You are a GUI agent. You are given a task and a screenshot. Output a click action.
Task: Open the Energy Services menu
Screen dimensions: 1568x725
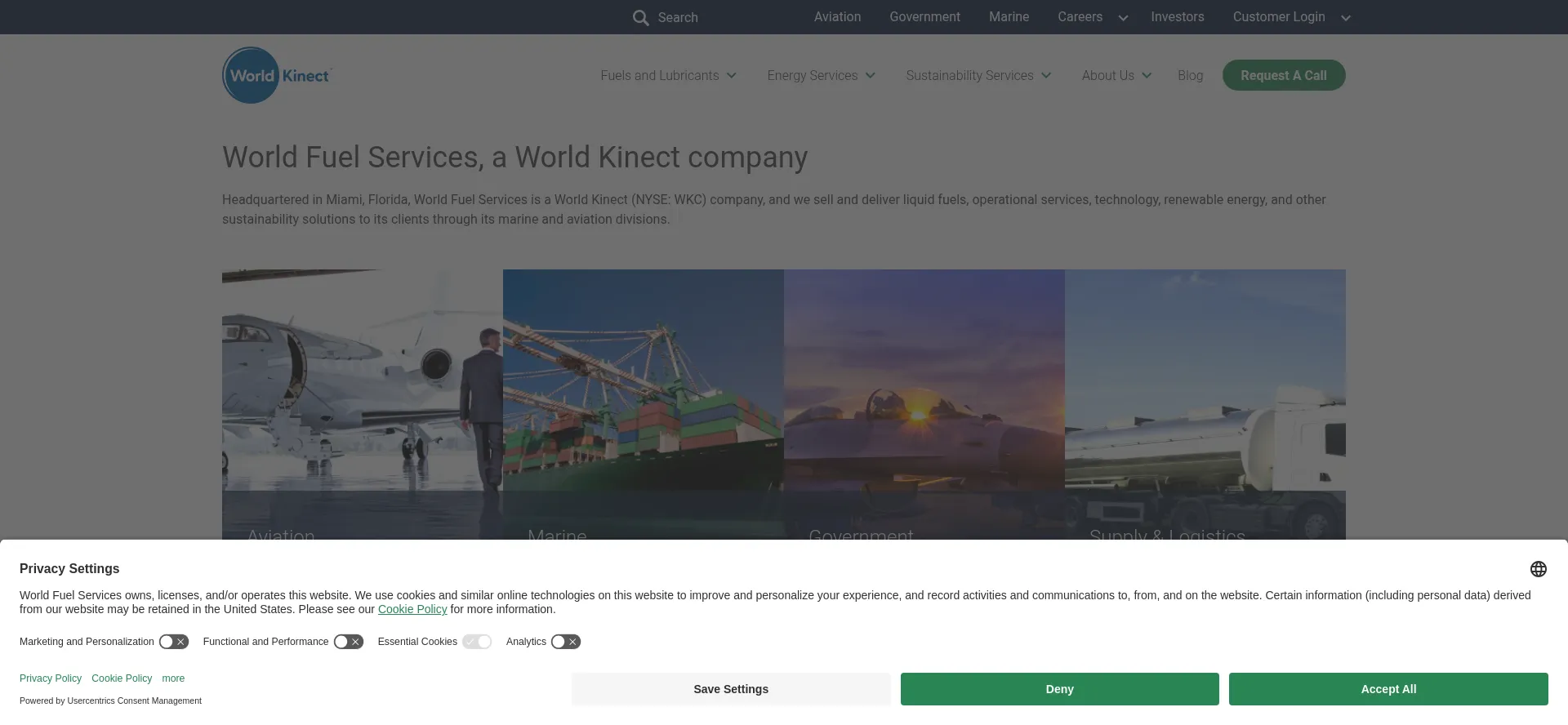click(x=821, y=75)
